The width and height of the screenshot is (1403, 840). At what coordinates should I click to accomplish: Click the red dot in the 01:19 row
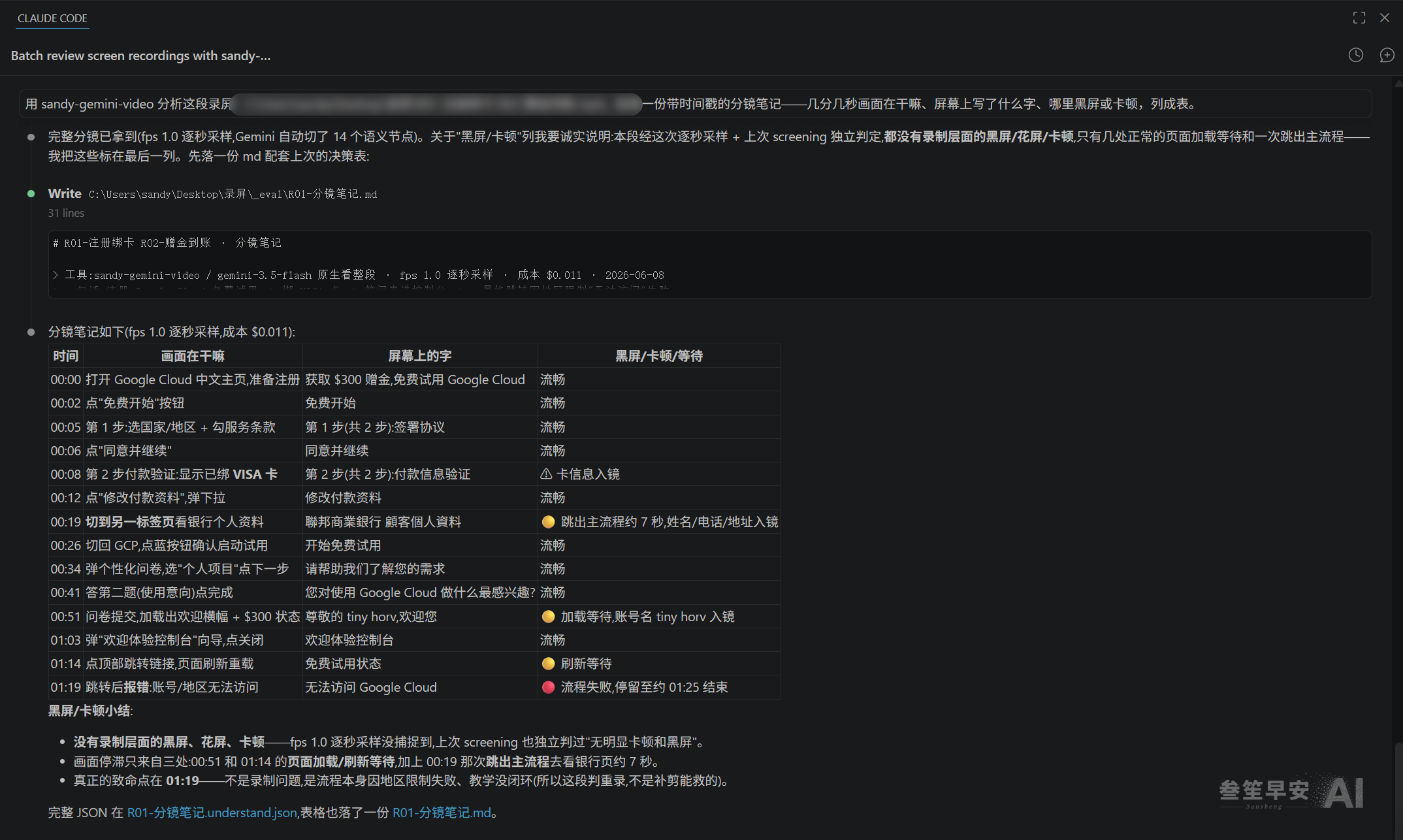point(548,687)
